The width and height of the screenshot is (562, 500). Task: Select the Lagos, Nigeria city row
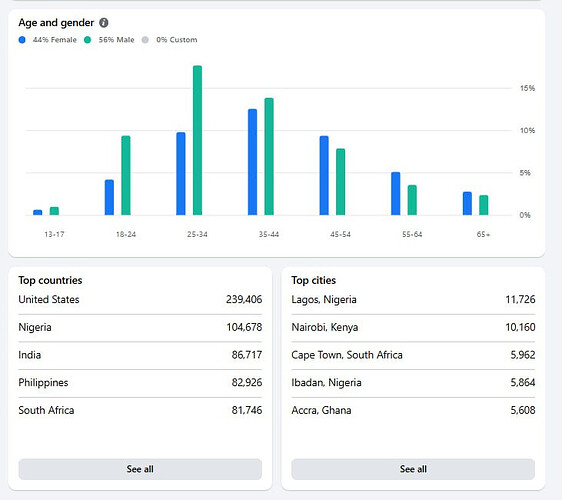point(413,299)
